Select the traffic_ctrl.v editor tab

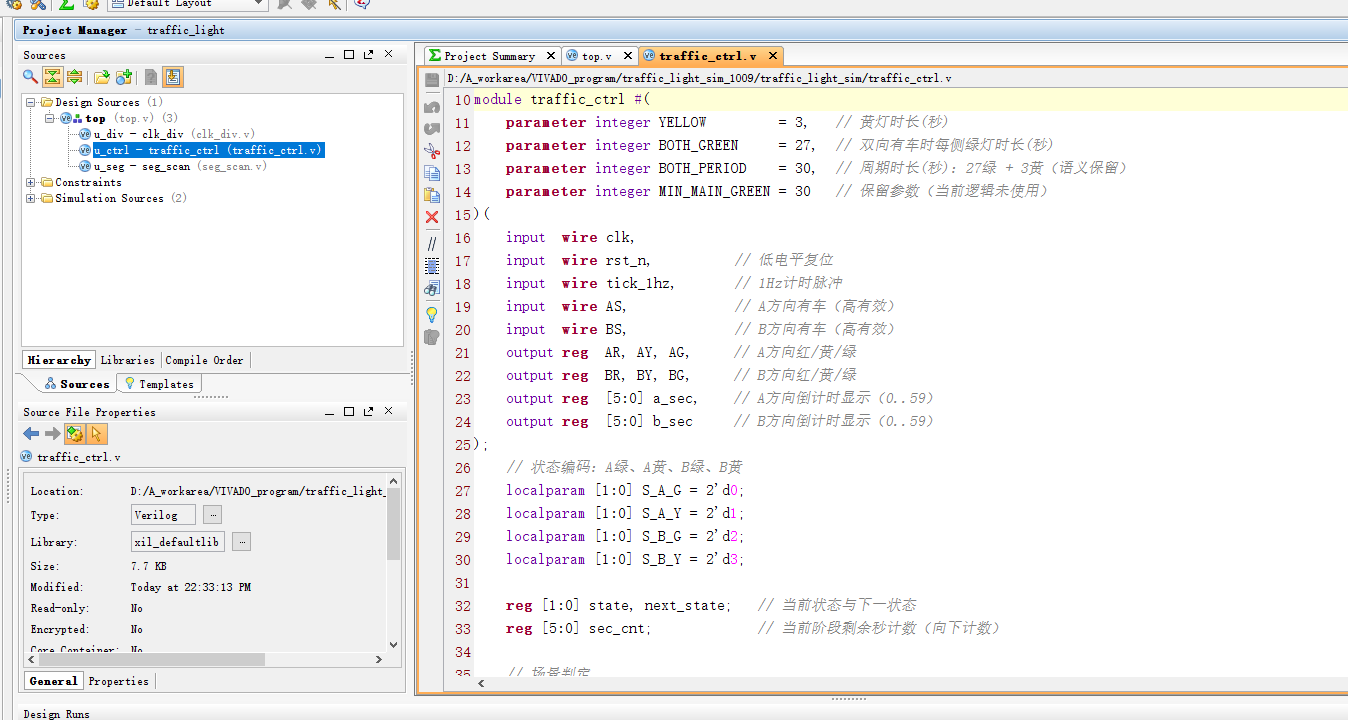coord(707,56)
